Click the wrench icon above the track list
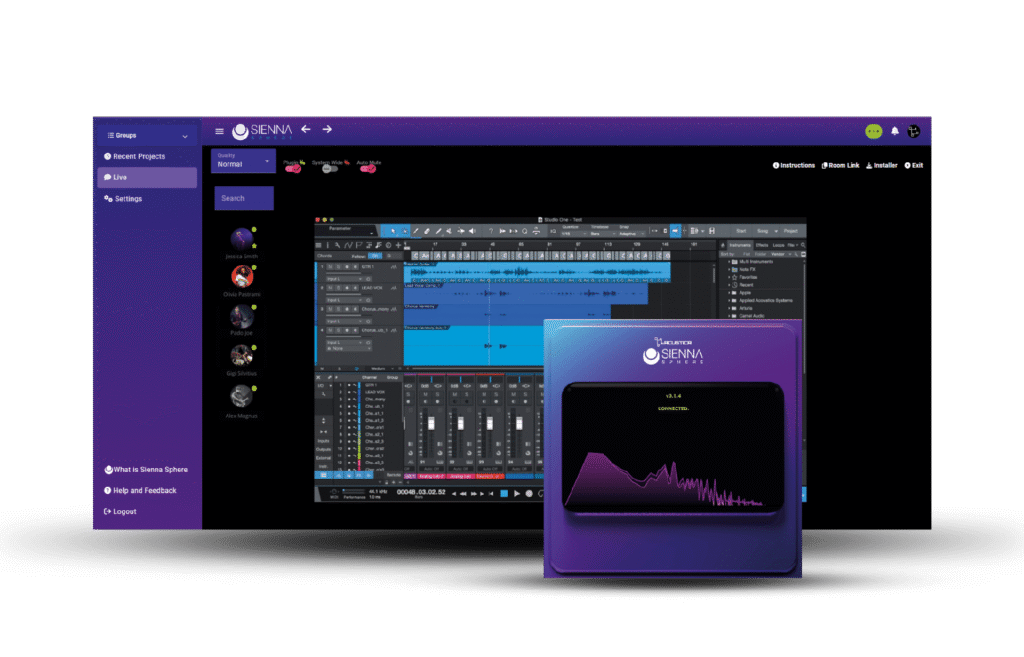 click(x=337, y=245)
